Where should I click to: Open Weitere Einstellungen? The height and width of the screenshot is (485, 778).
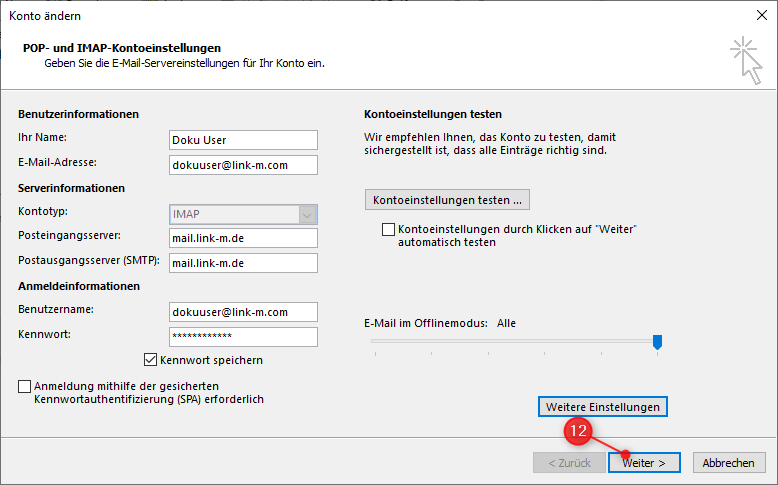click(603, 407)
